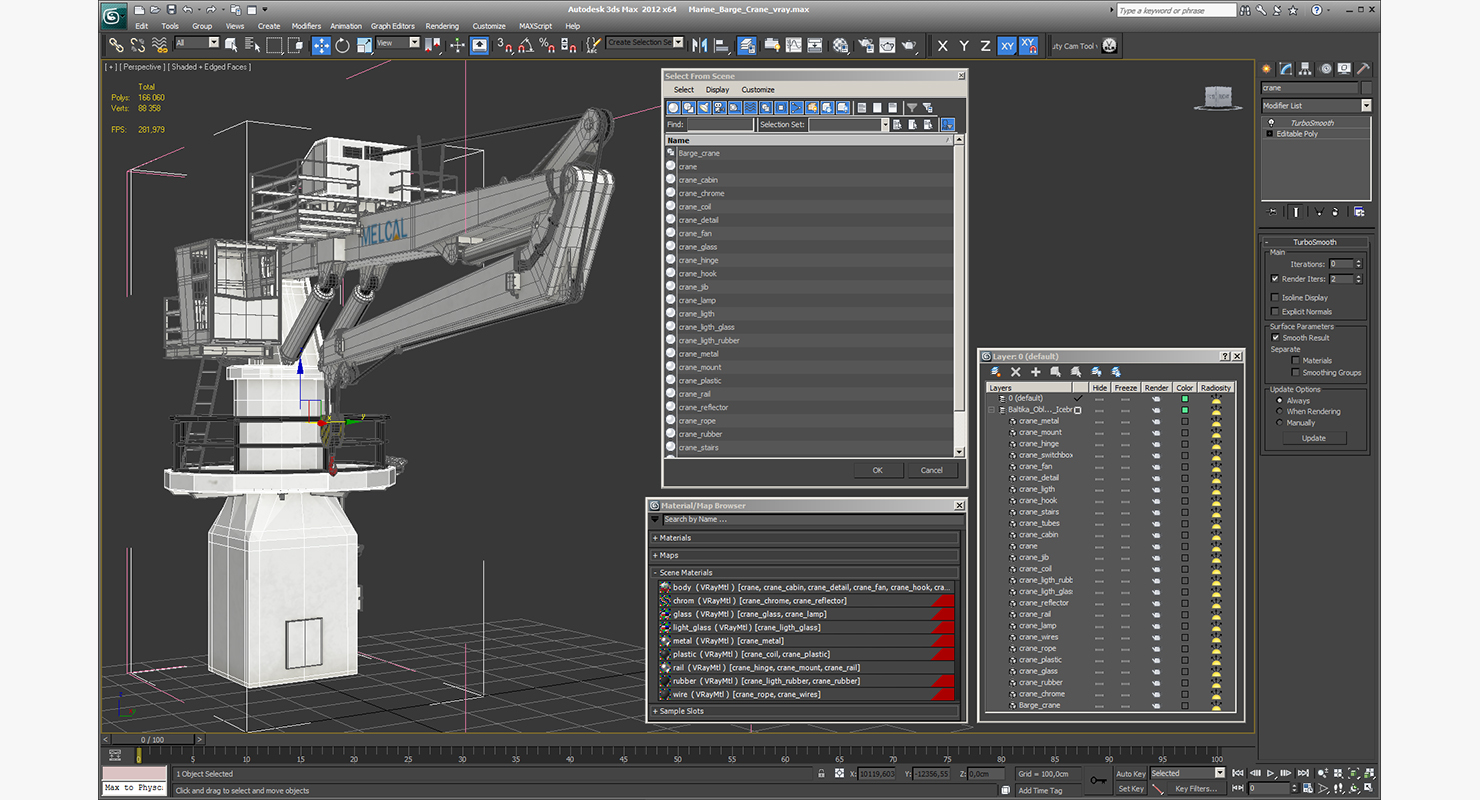
Task: Open Display menu in Select From Scene
Action: [x=717, y=90]
